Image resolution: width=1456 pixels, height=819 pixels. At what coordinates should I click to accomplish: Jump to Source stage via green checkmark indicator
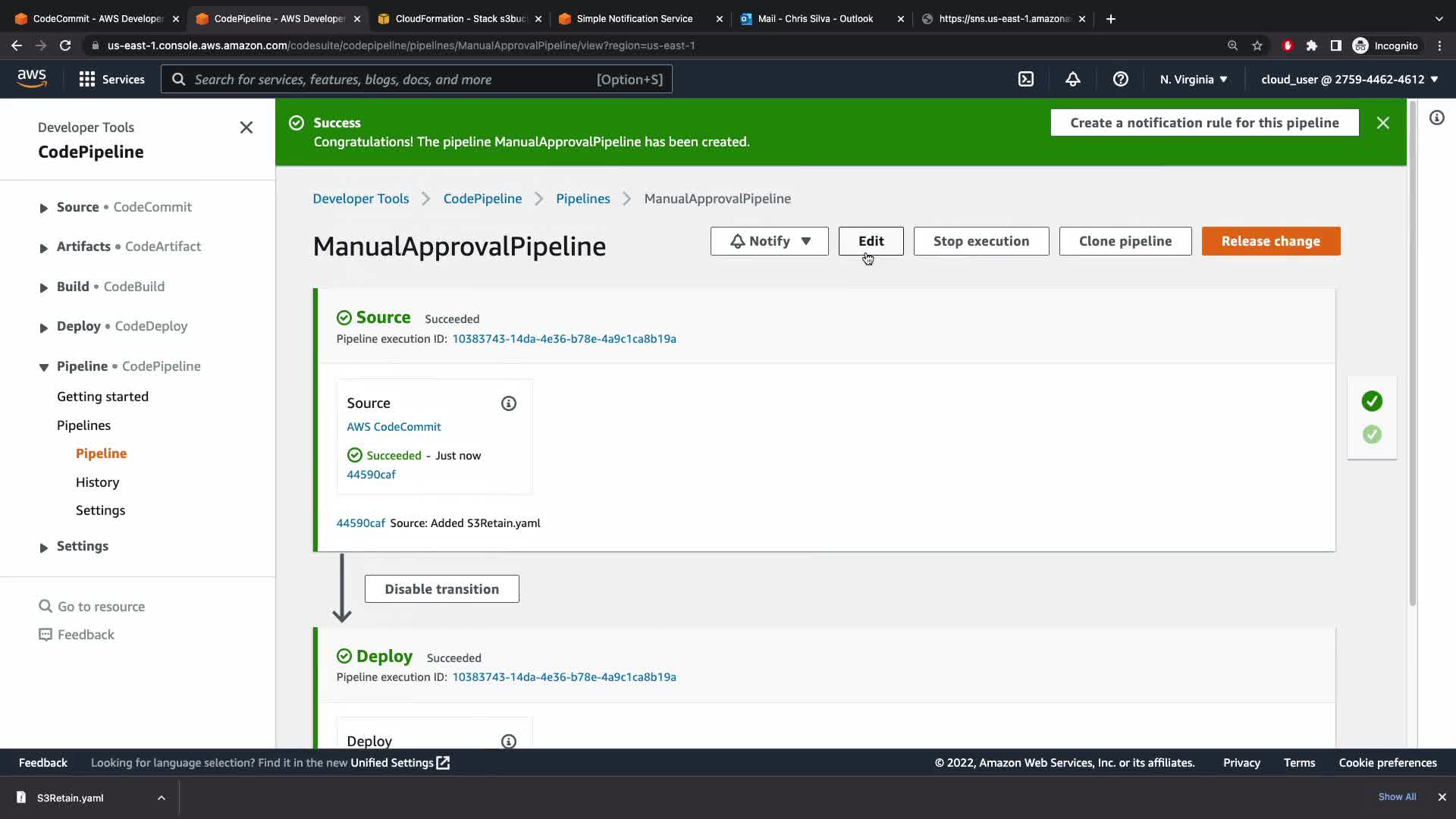click(1371, 401)
